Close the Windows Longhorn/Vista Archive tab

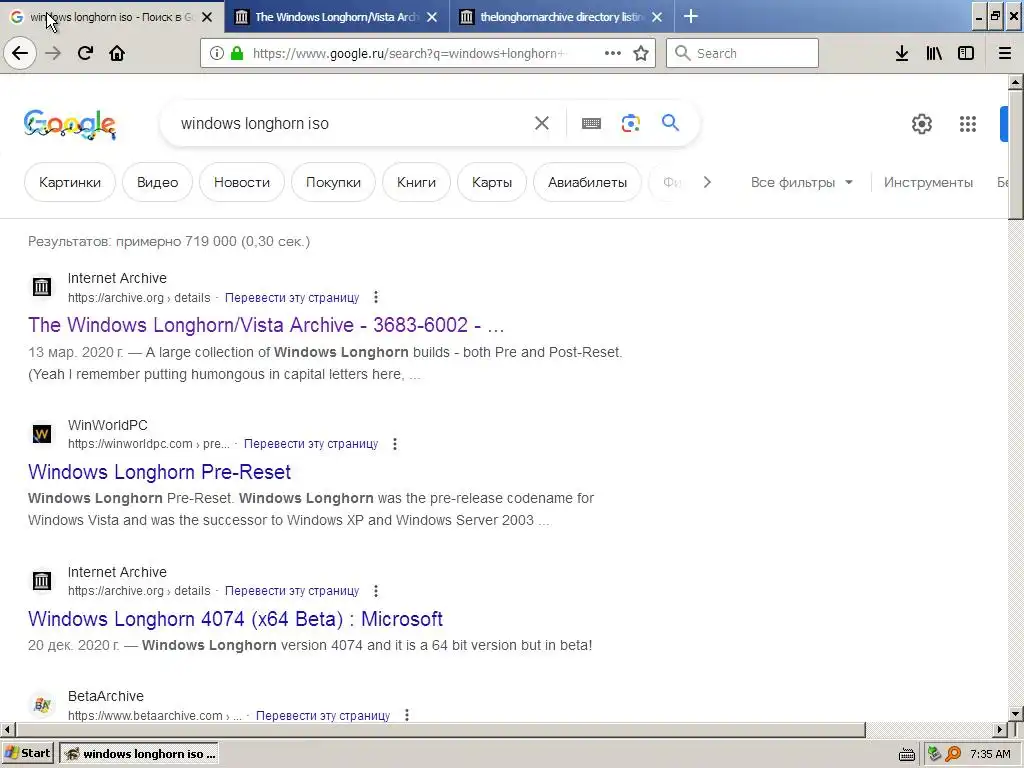click(x=432, y=17)
